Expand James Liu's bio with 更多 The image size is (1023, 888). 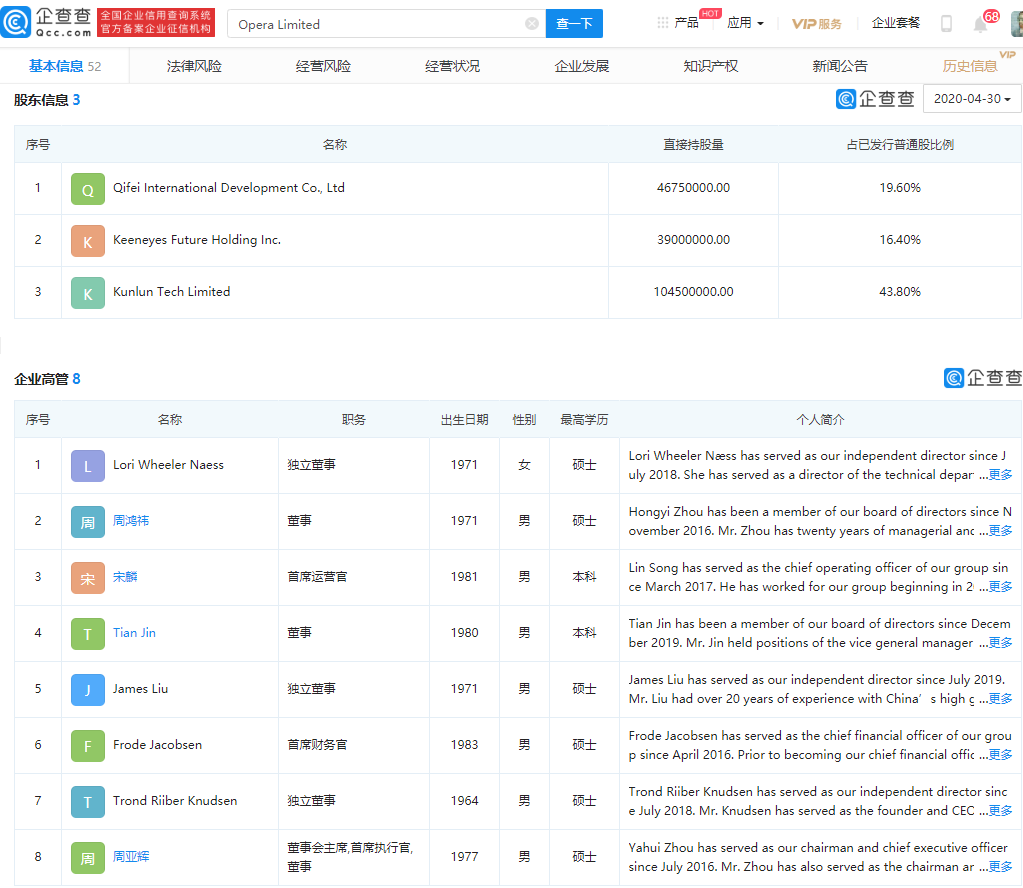[1000, 699]
